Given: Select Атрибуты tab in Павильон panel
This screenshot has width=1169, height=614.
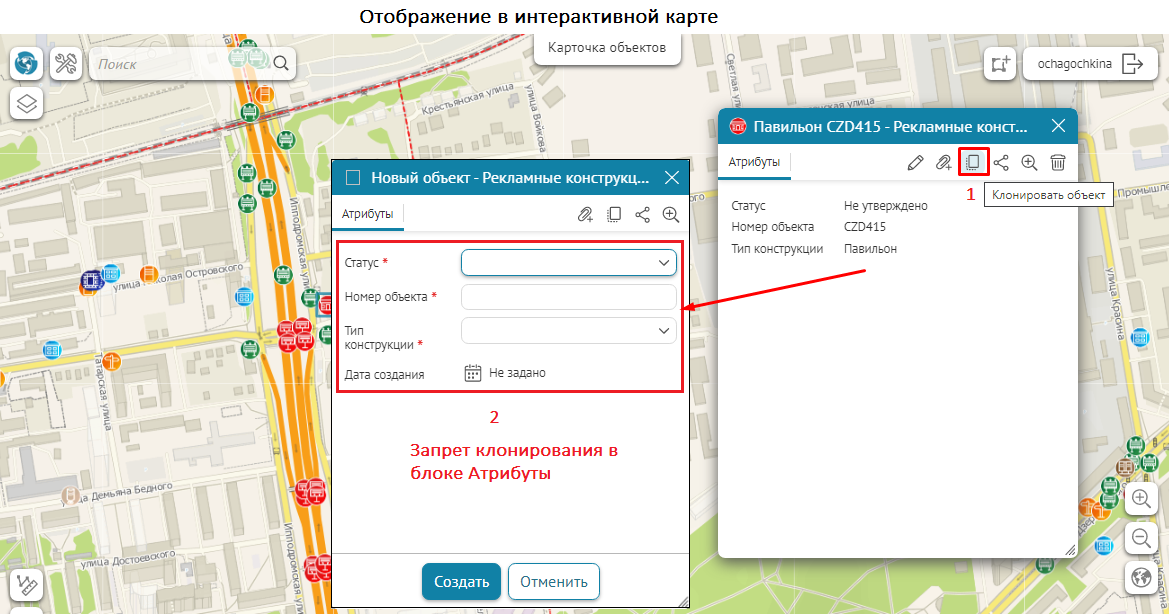Looking at the screenshot, I should [754, 162].
